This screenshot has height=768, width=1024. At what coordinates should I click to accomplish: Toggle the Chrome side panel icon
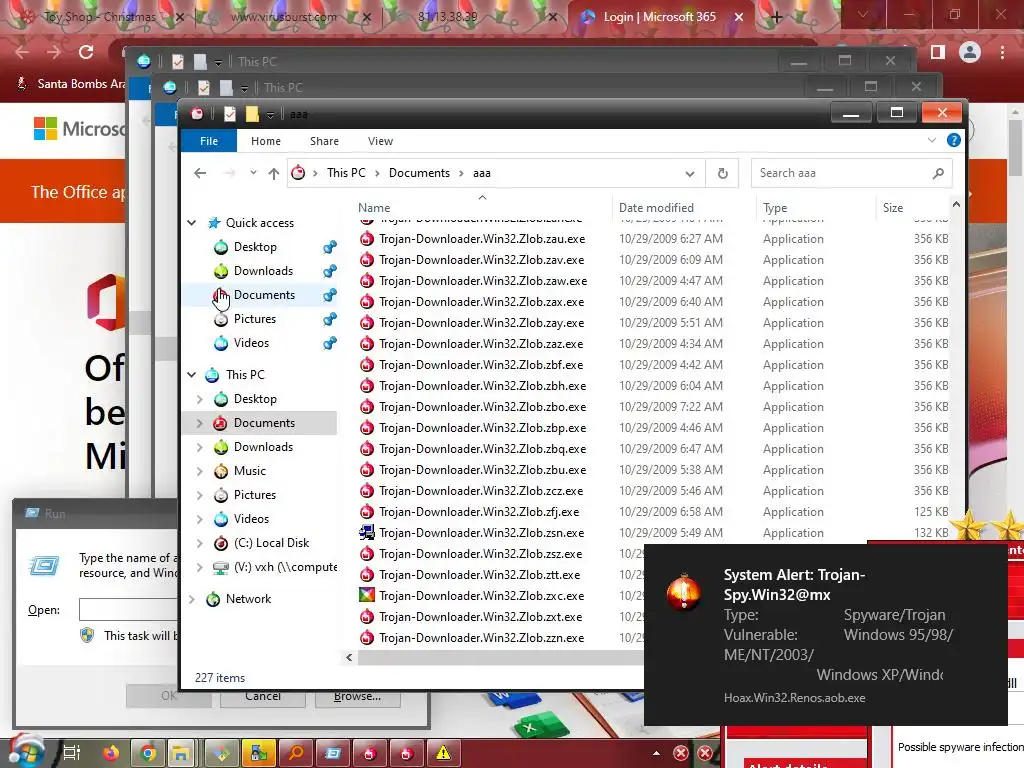click(x=938, y=52)
